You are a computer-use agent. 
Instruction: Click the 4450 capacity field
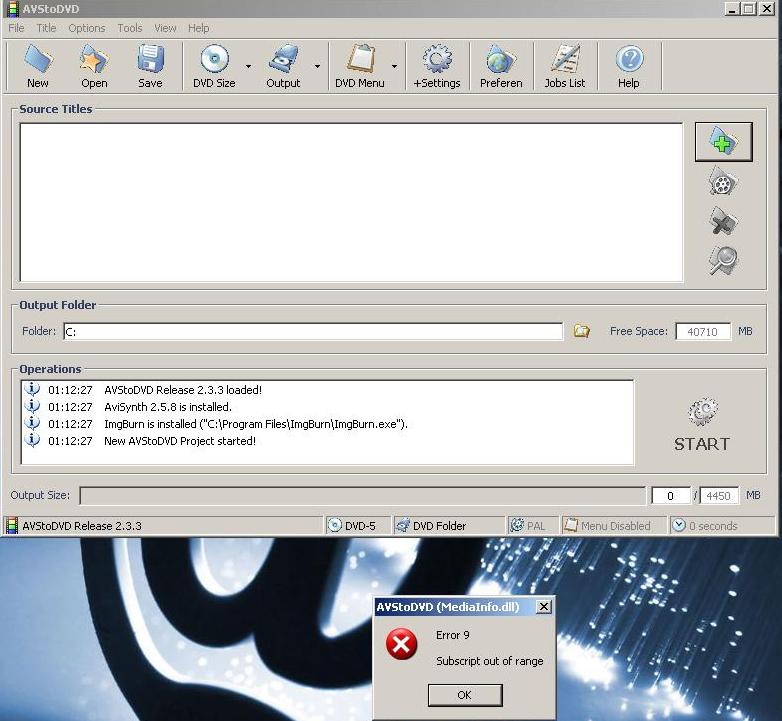tap(719, 496)
